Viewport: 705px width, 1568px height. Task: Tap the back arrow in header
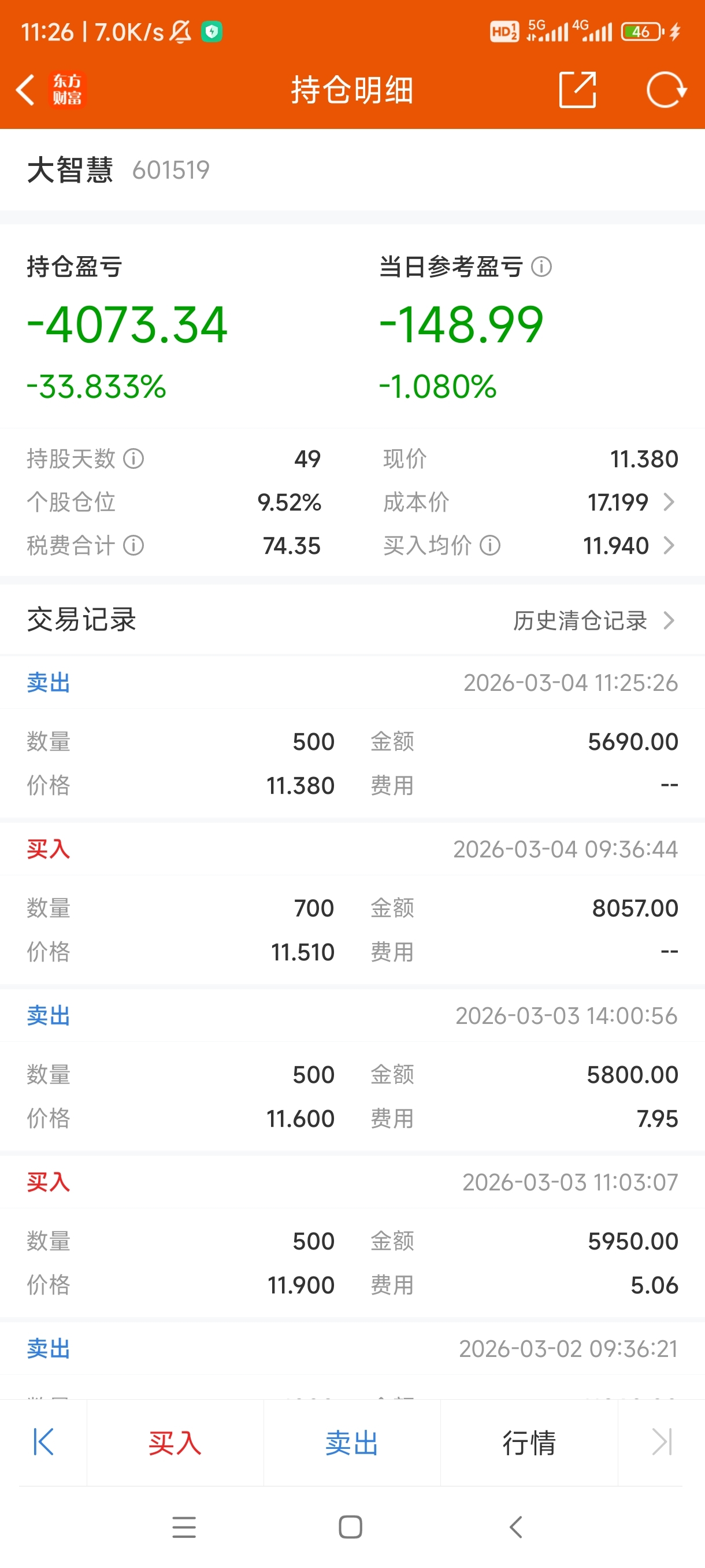[x=25, y=90]
